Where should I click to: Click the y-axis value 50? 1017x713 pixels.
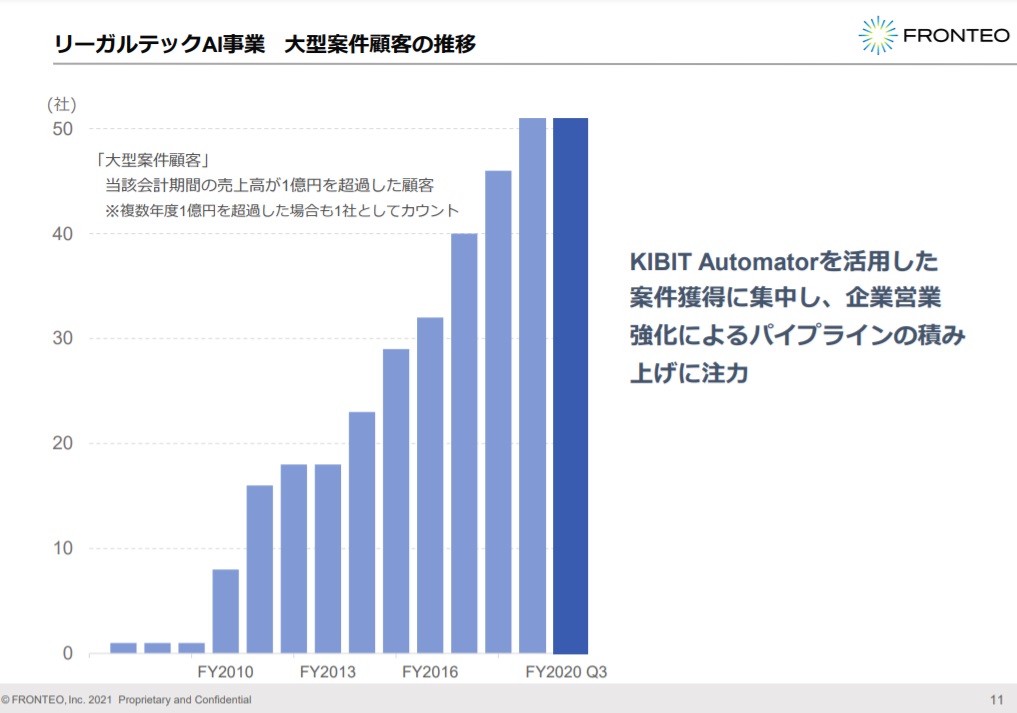coord(63,128)
